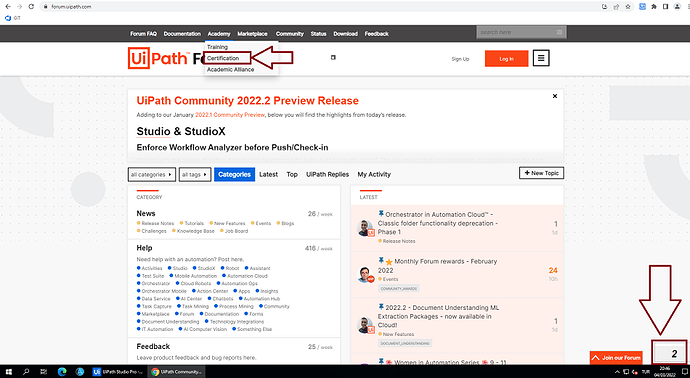Viewport: 690px width, 378px height.
Task: Close the 2022.2 Preview Release banner
Action: tap(555, 96)
